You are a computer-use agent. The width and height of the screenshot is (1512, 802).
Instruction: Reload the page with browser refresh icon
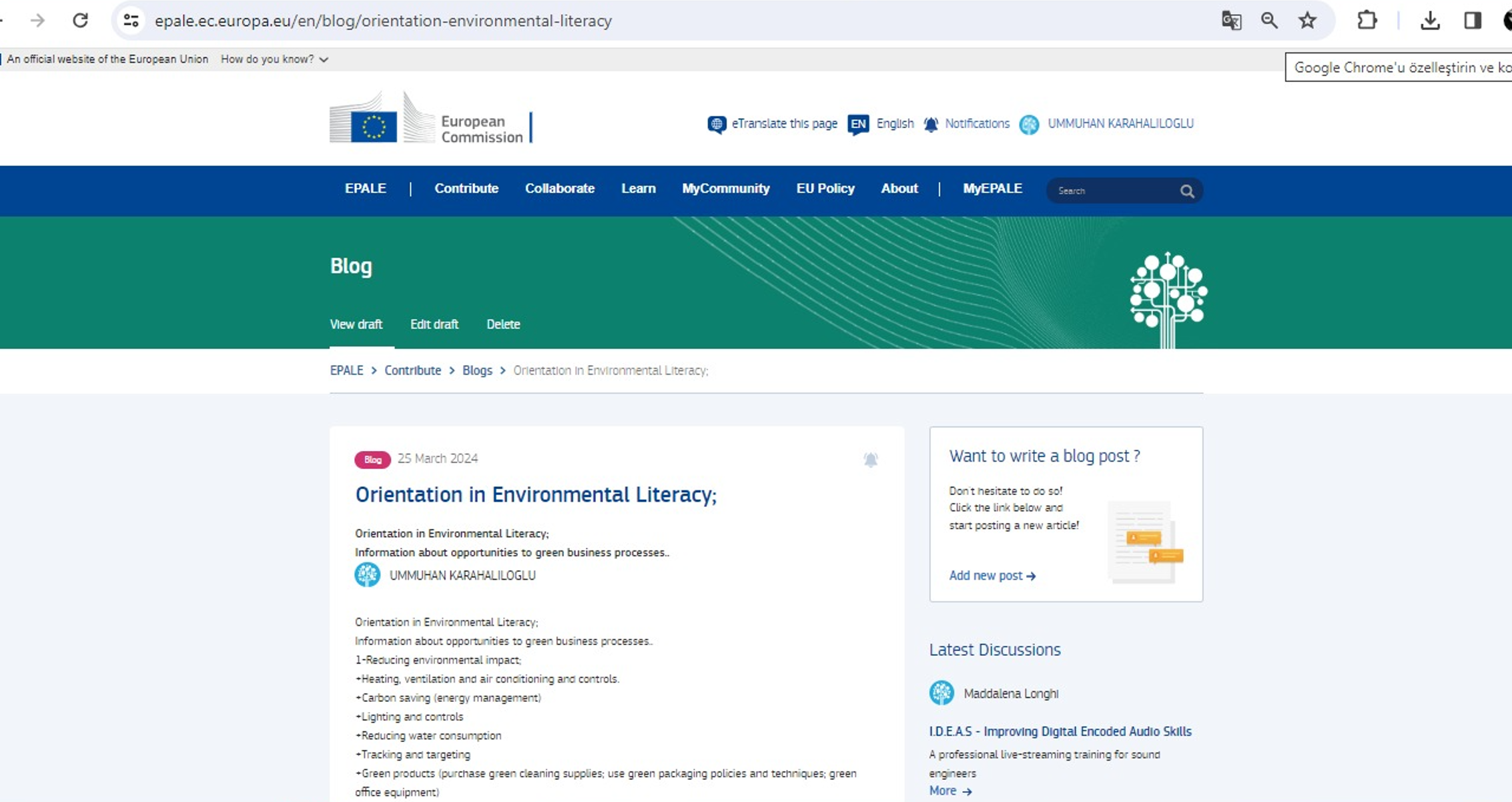tap(80, 21)
